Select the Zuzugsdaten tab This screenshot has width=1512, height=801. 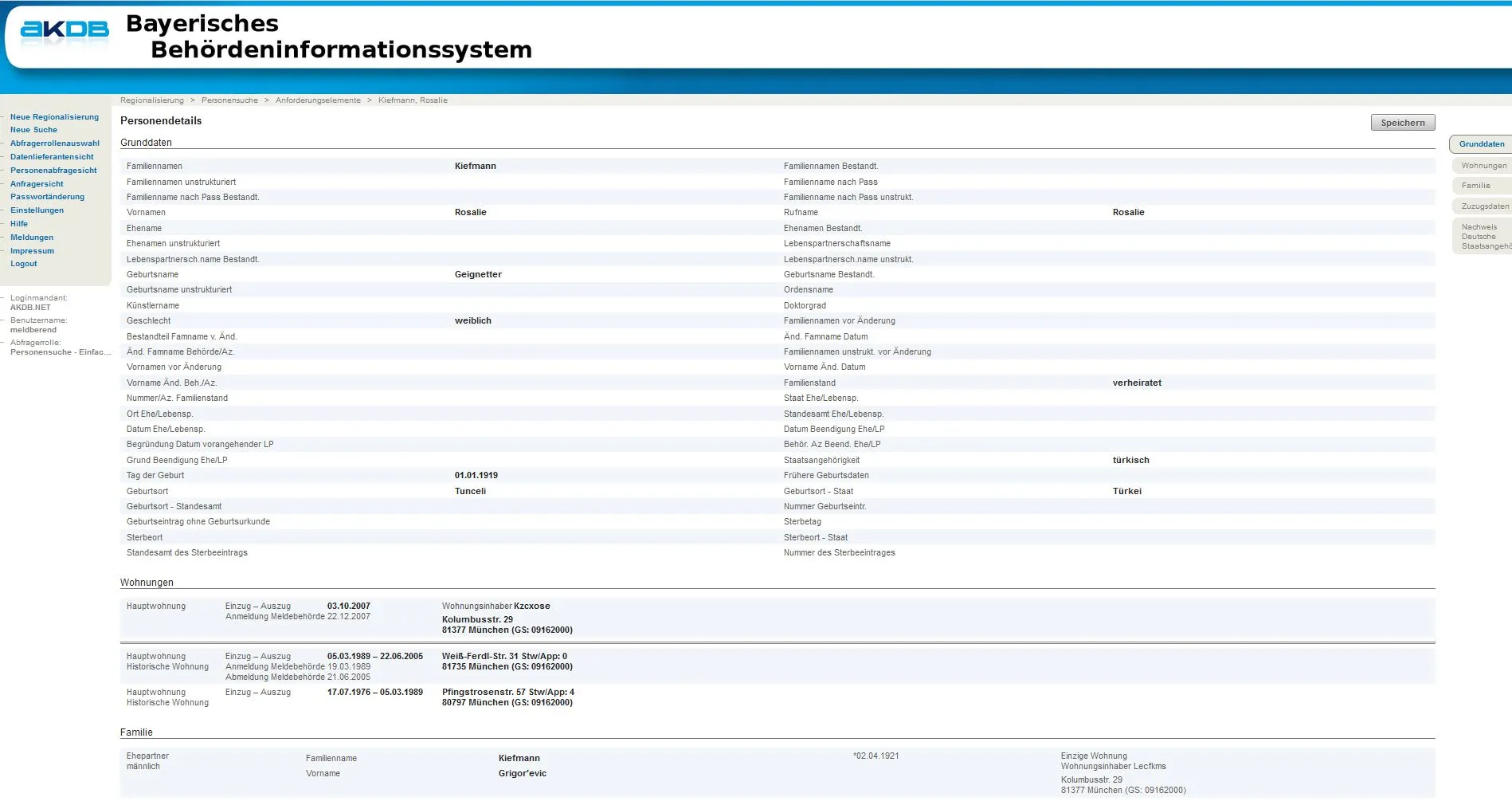1484,206
